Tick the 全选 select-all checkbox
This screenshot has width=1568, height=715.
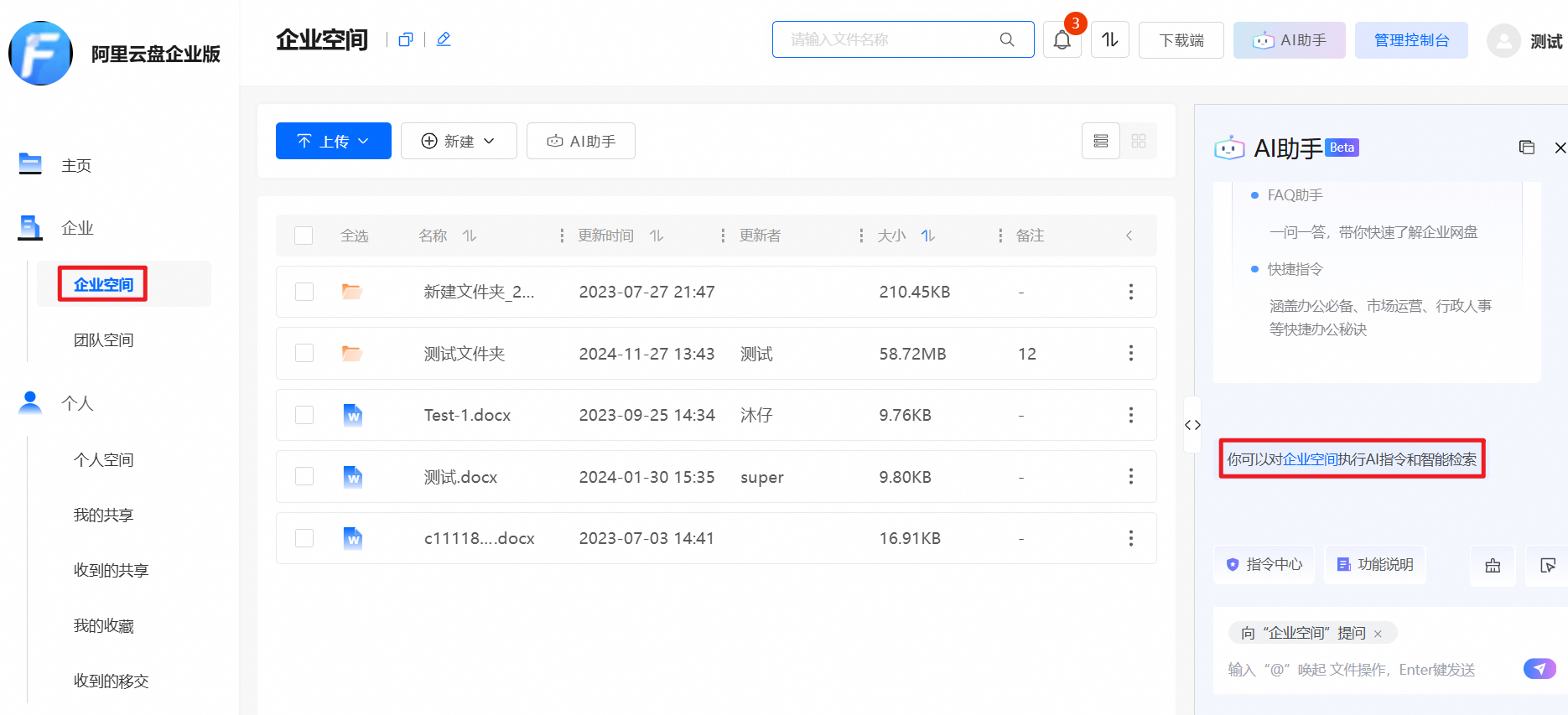click(x=304, y=236)
